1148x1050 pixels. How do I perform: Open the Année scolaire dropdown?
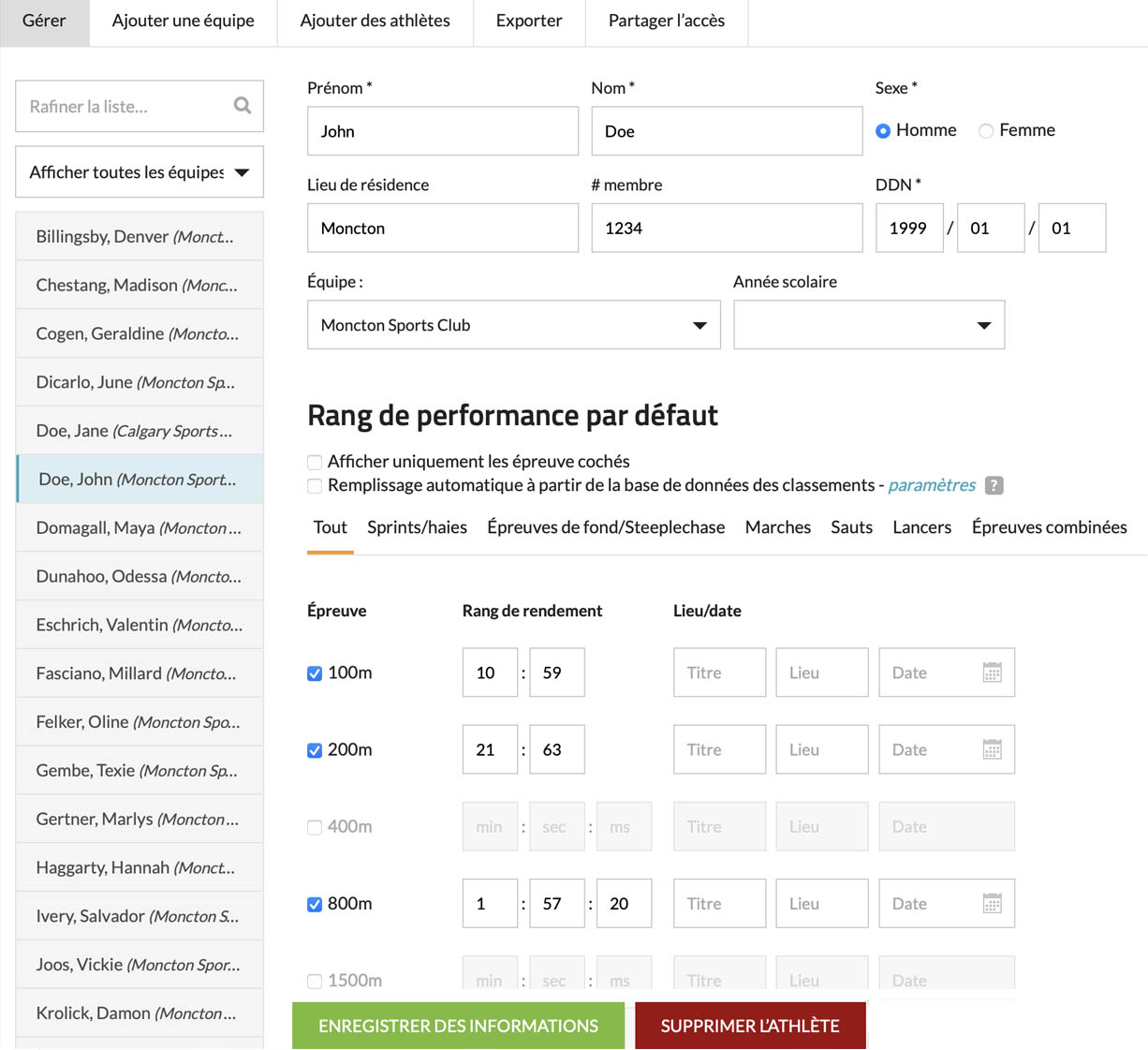868,325
